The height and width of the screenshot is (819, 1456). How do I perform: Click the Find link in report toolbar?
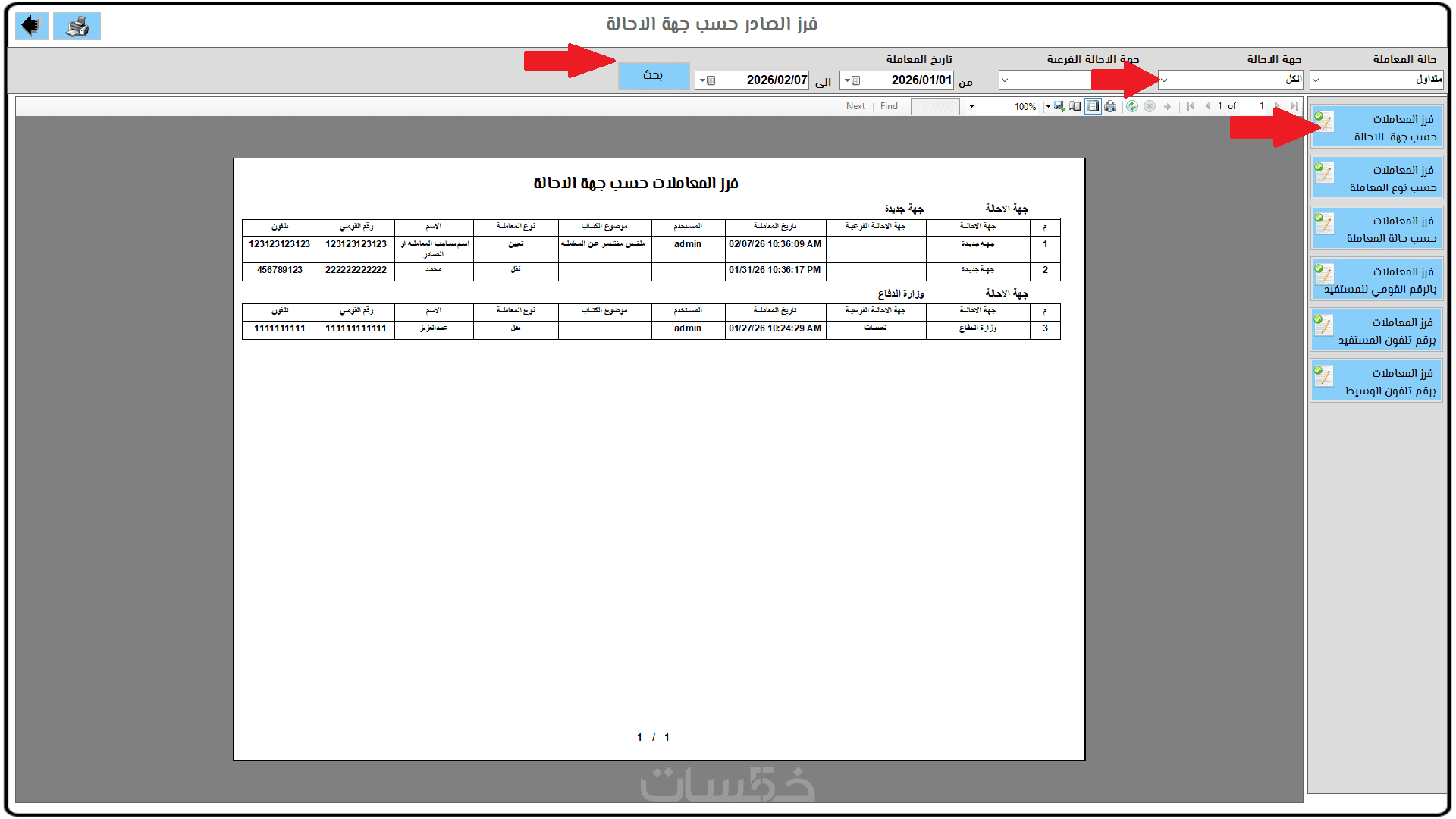(889, 107)
